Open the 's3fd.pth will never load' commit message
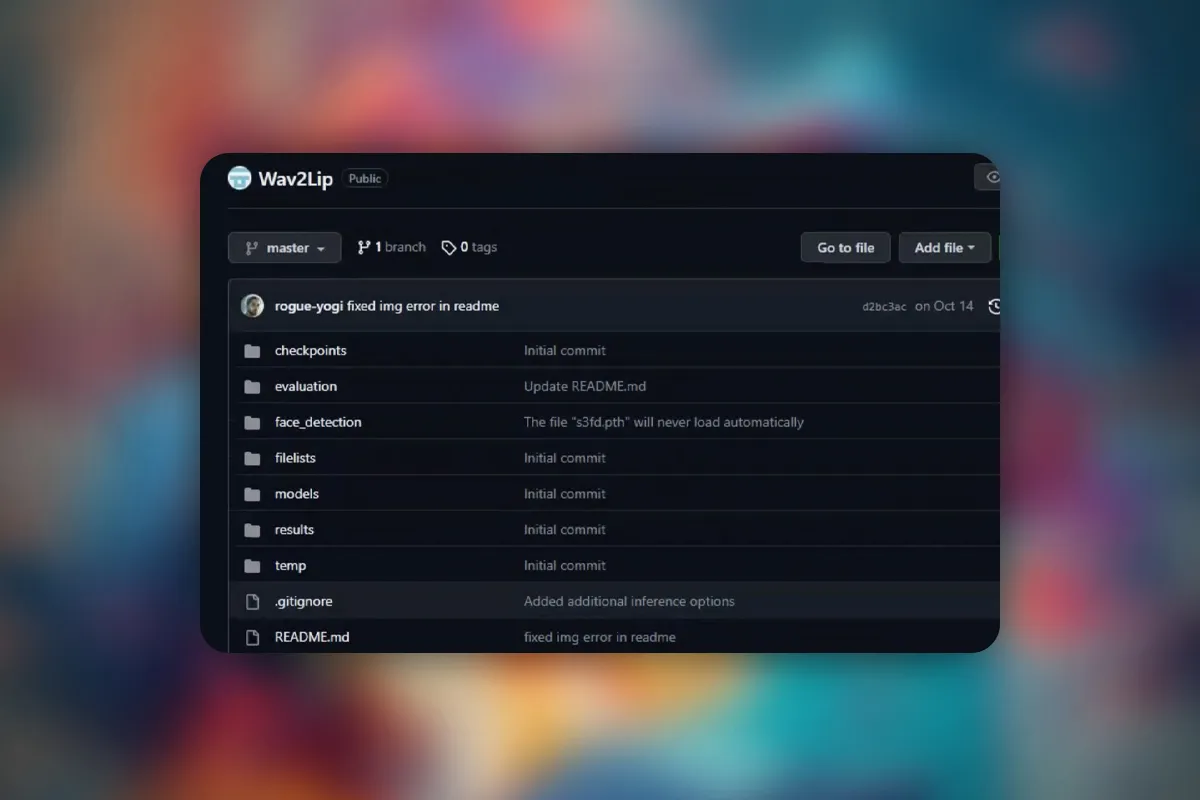The width and height of the screenshot is (1200, 800). pyautogui.click(x=664, y=422)
